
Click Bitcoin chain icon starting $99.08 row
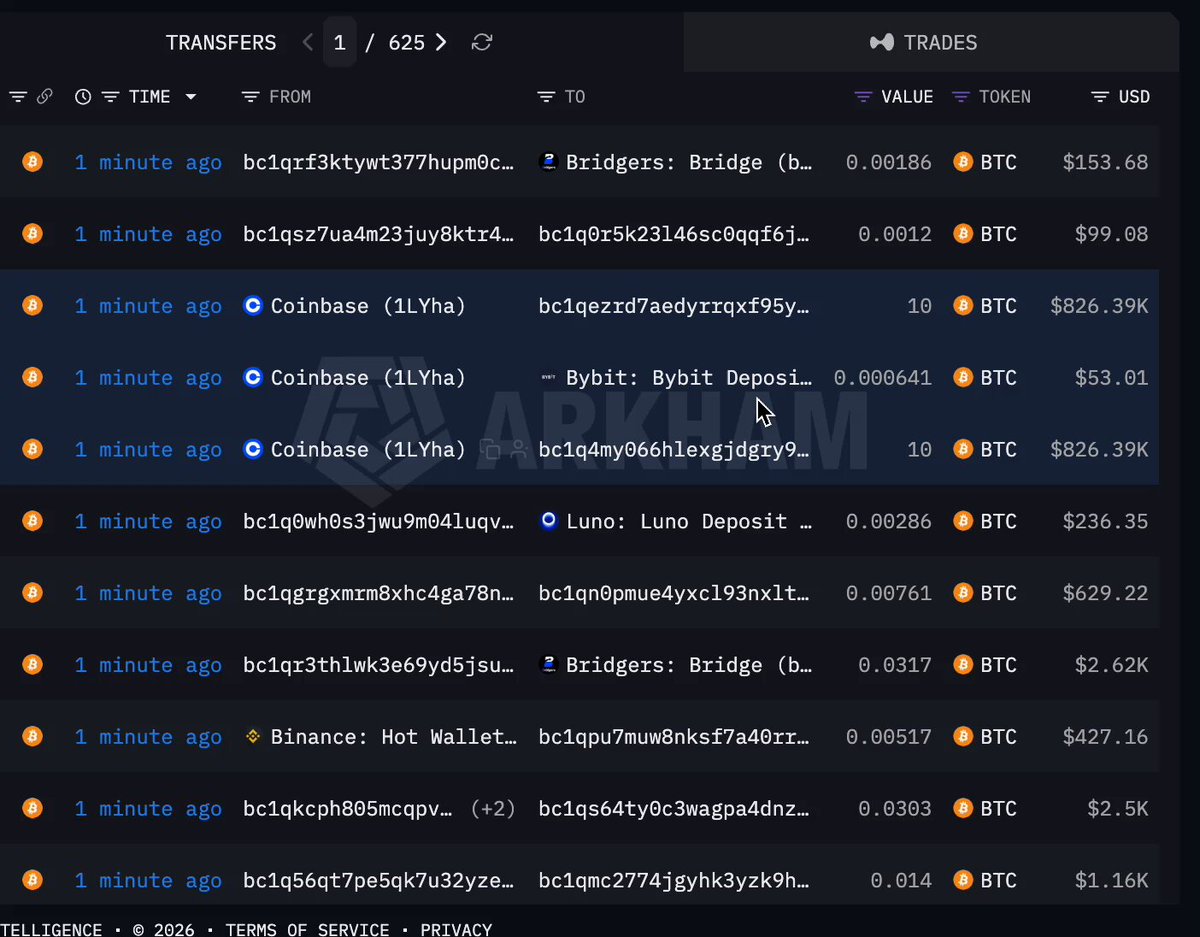(x=33, y=234)
